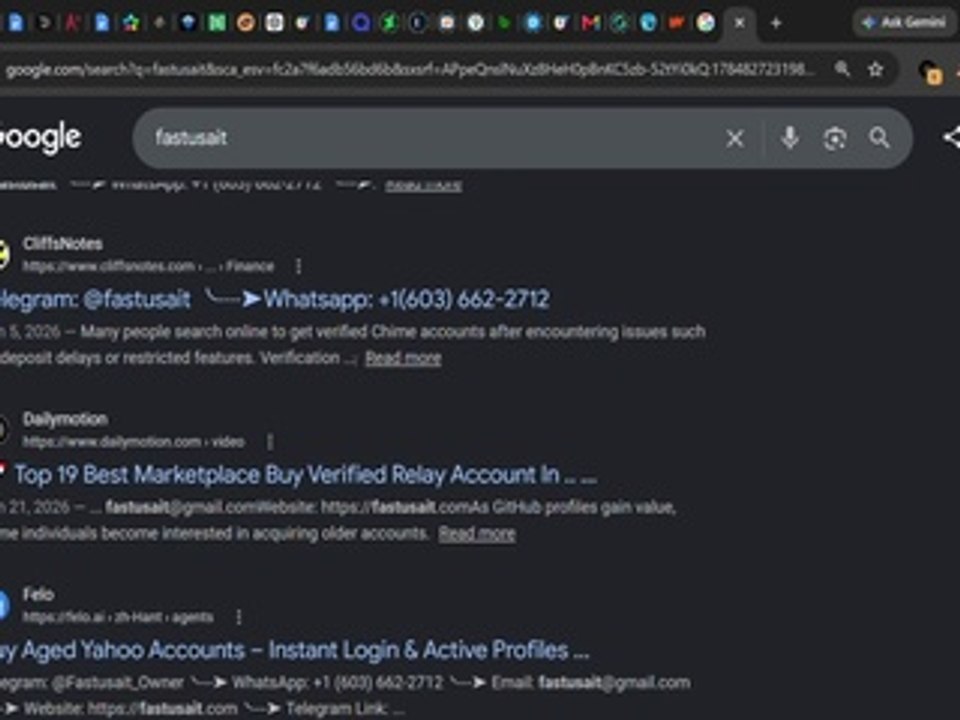Click the Dailymotion site name
This screenshot has height=720, width=960.
click(65, 419)
